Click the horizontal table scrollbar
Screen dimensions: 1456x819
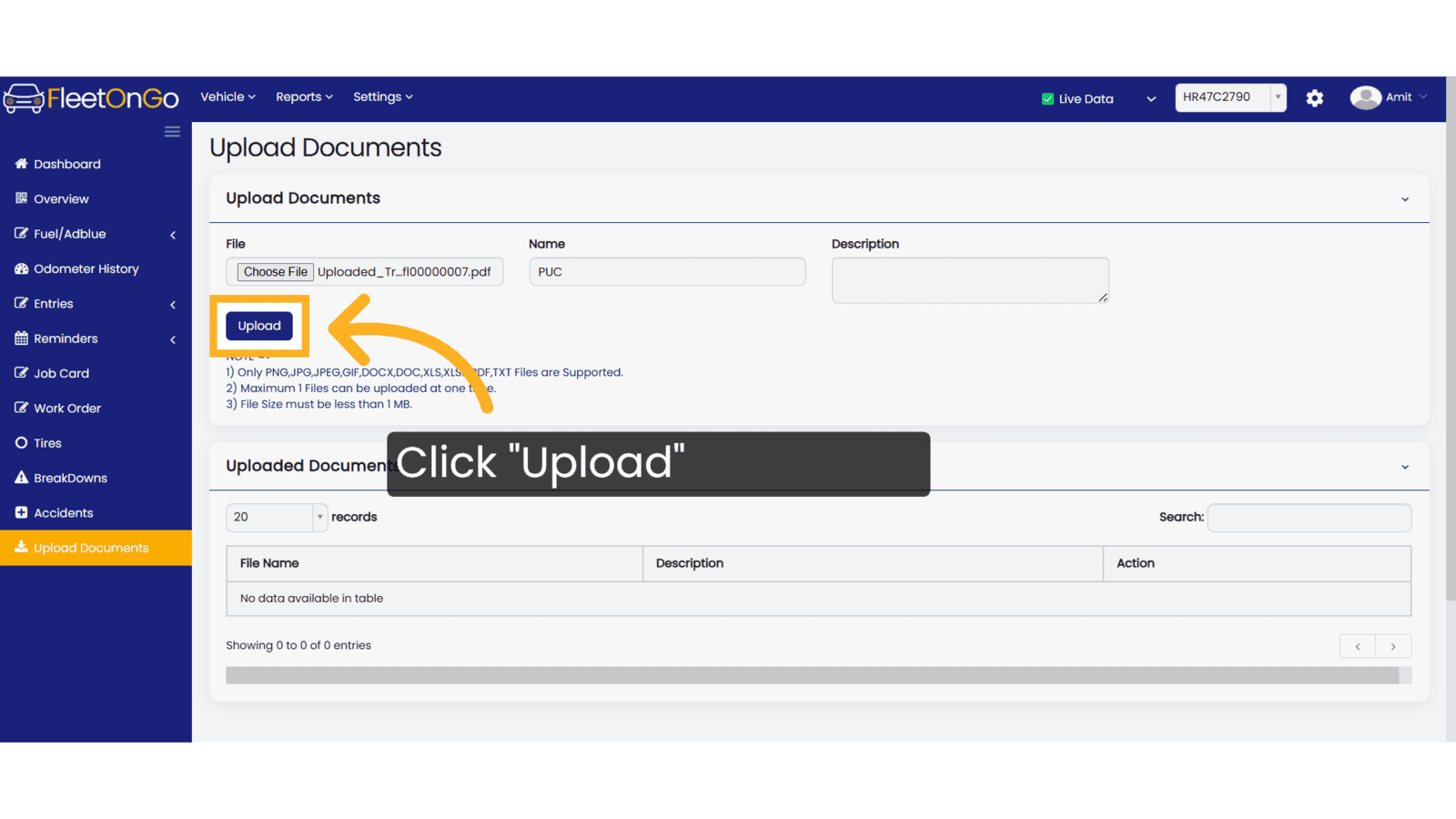tap(812, 675)
